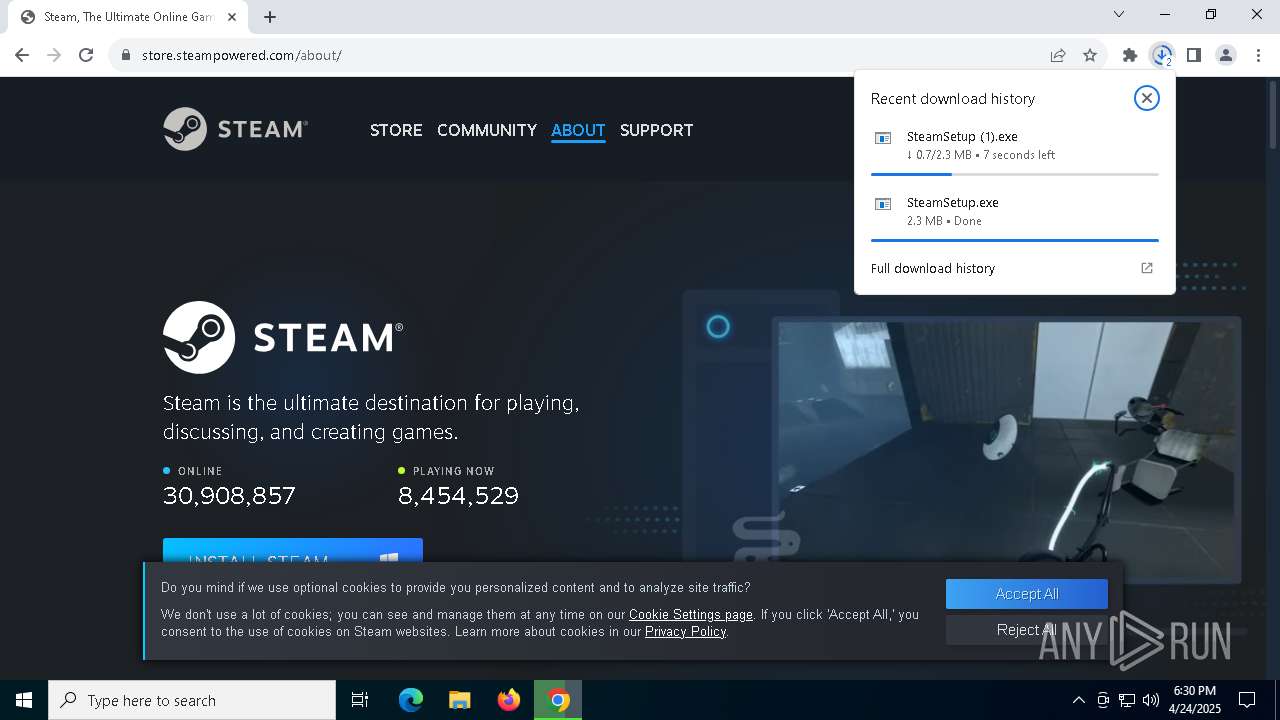Close the Recent download history popup

pos(1146,98)
